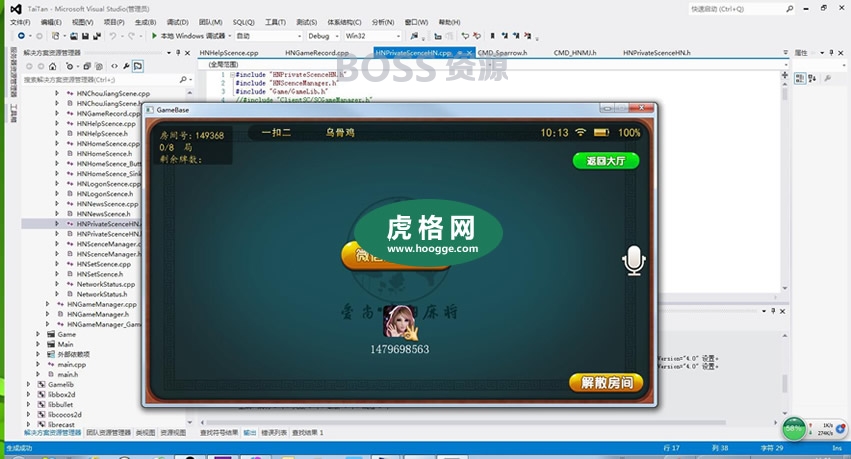Collapse the #include region on line 1
Image resolution: width=851 pixels, height=459 pixels.
pos(232,75)
